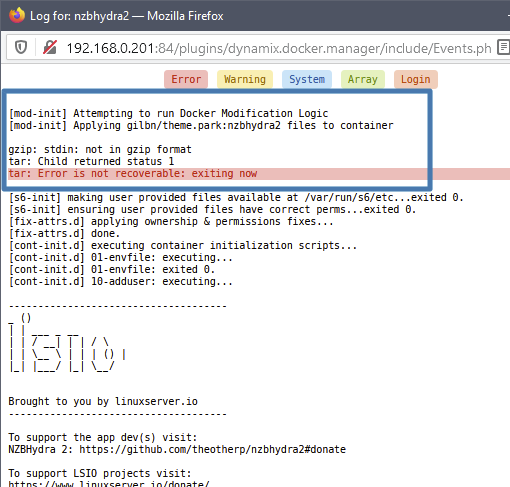Click 'executing container initialization scripts' line
Screen dimensions: 510x487
click(183, 245)
